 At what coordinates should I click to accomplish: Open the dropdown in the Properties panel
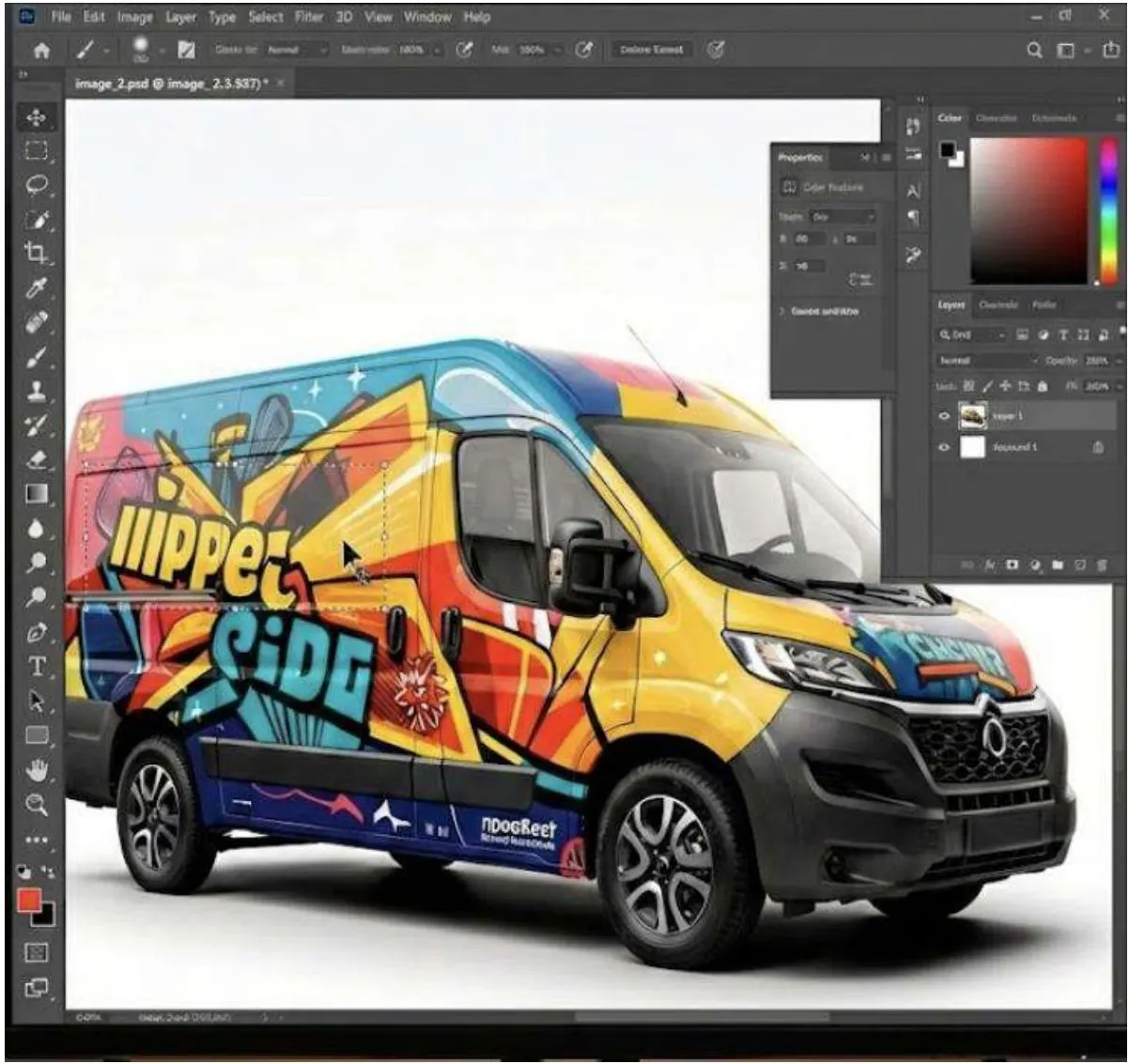[x=843, y=217]
